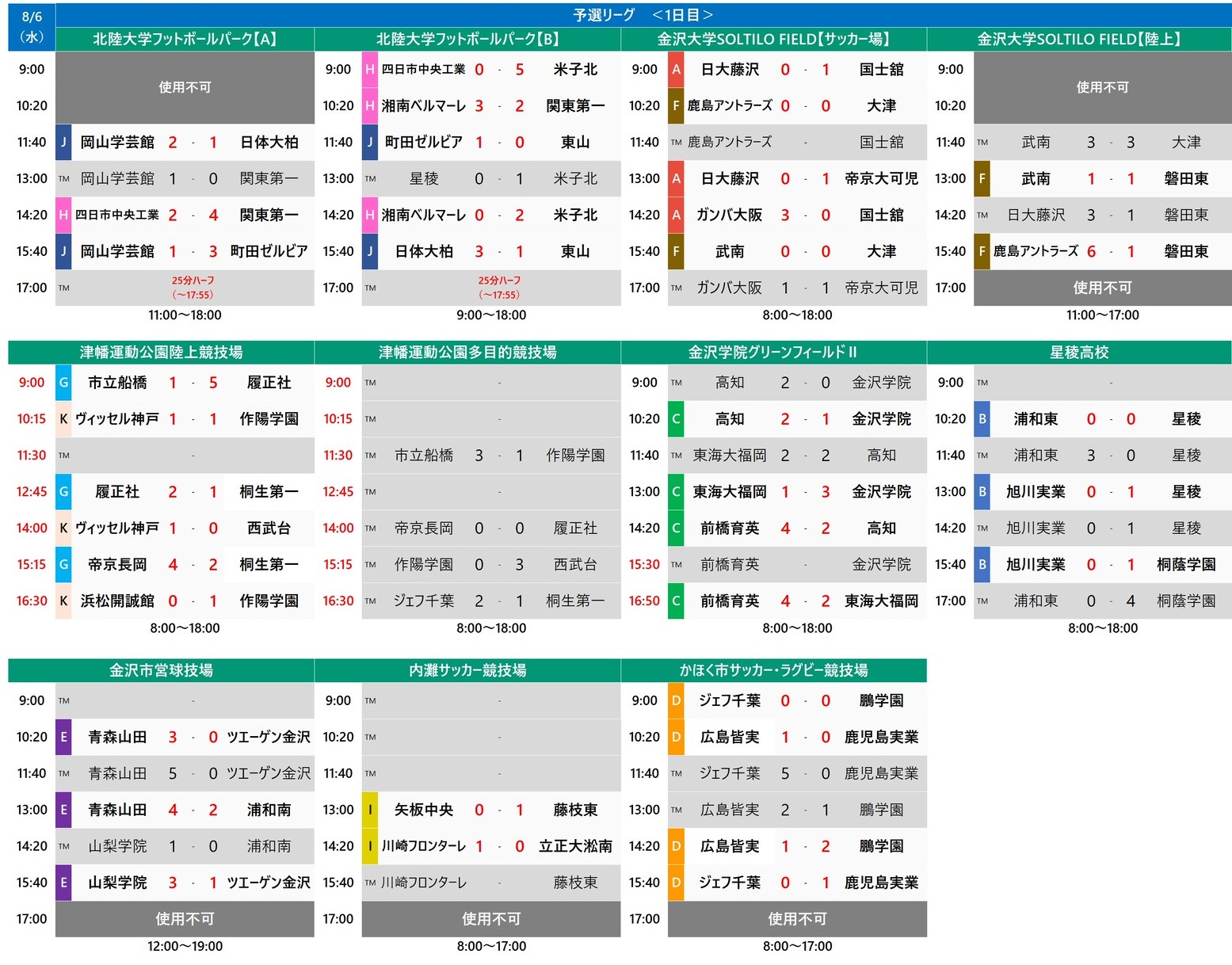This screenshot has width=1232, height=965.
Task: Click score 6 in 鹿島アントラーズ vs 磐田東
Action: pyautogui.click(x=1091, y=252)
